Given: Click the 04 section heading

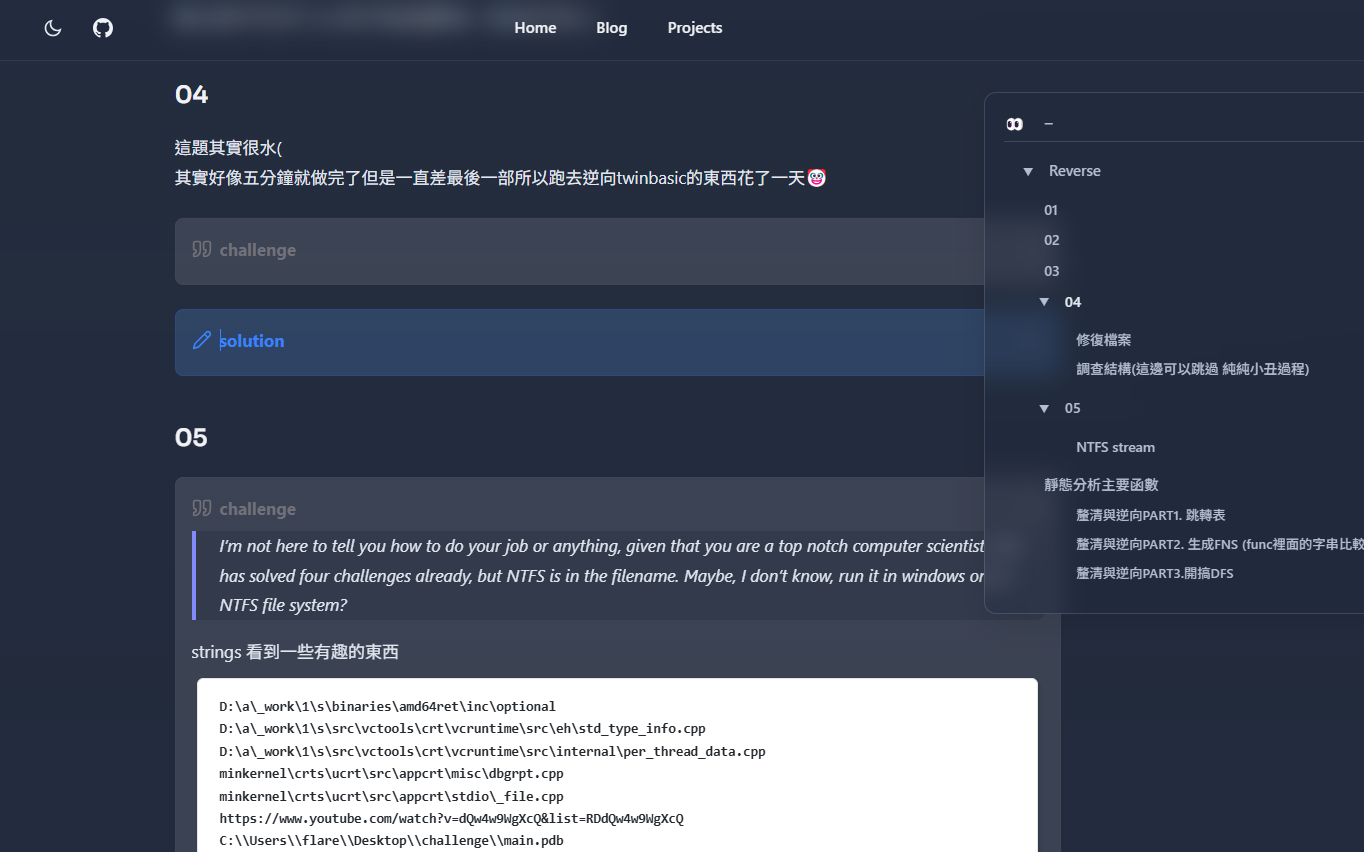Looking at the screenshot, I should pyautogui.click(x=191, y=94).
